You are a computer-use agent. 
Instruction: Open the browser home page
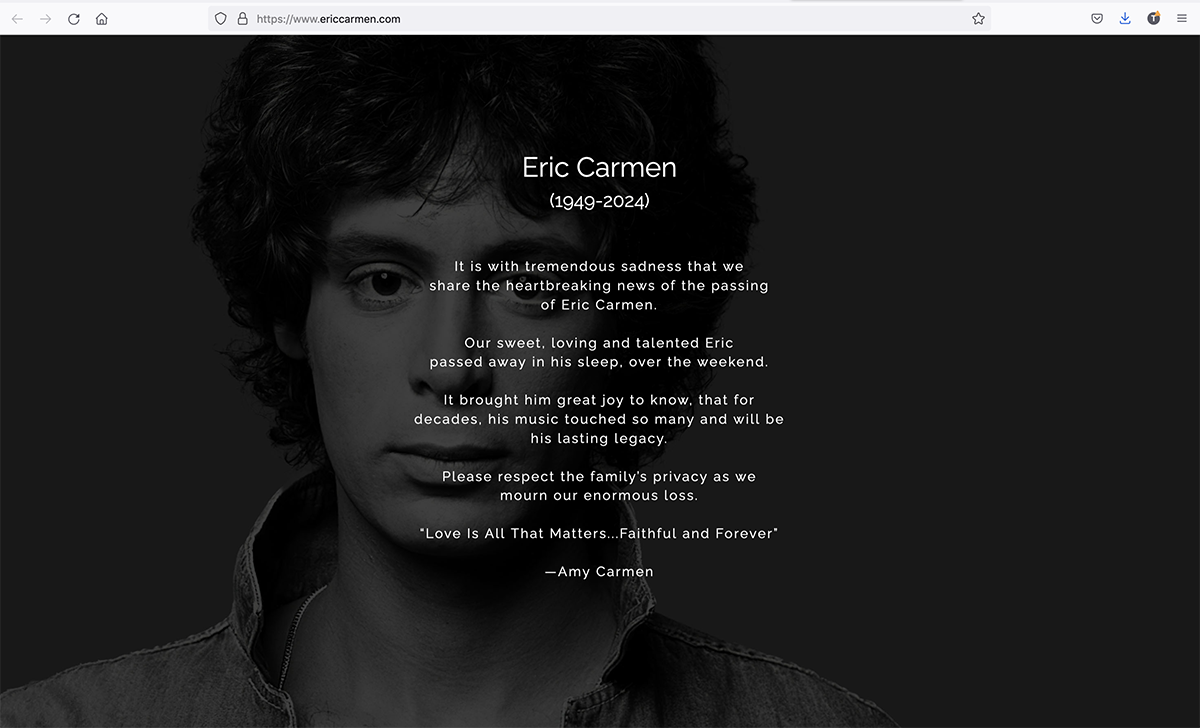point(102,18)
